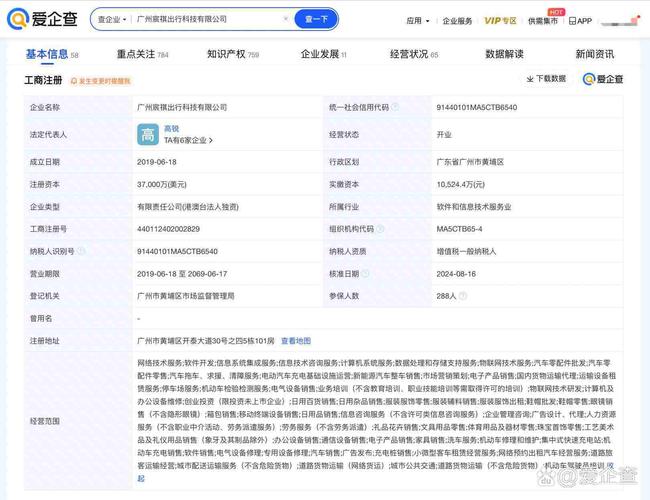Screen dimensions: 650x500
Task: Select taxpayer type 增值税一般纳税人
Action: pyautogui.click(x=466, y=251)
